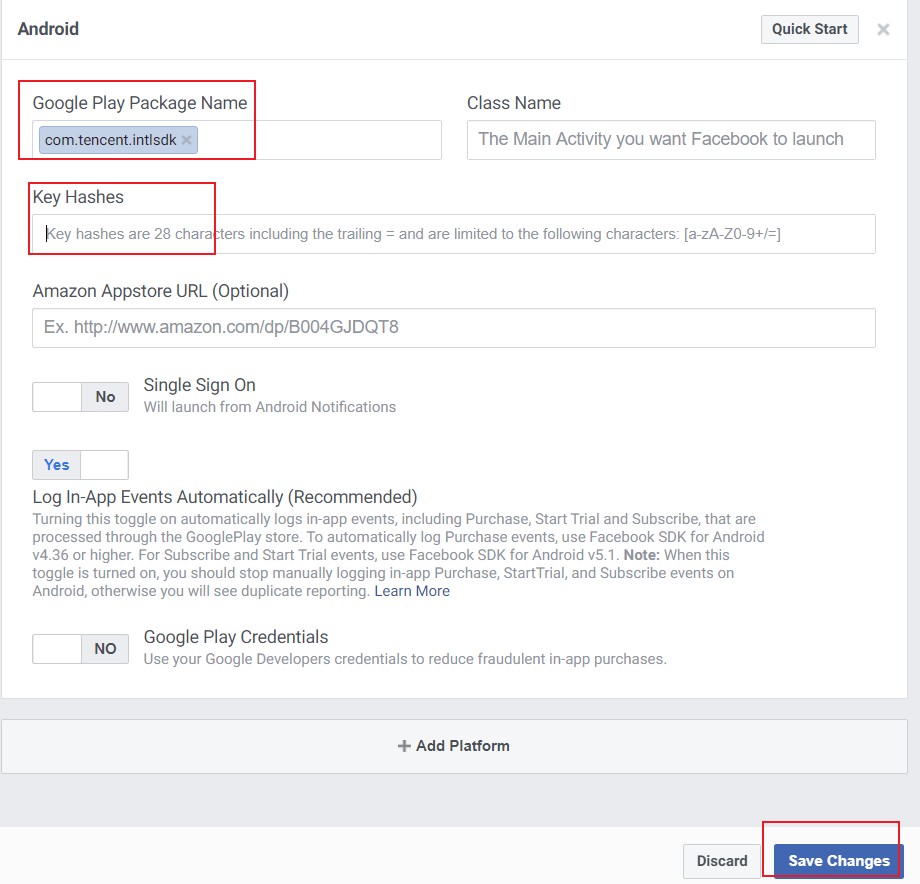
Task: Click the NO label on Google Play Credentials
Action: coord(104,648)
